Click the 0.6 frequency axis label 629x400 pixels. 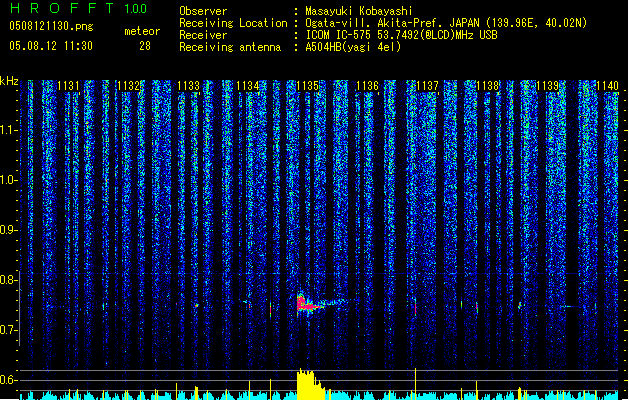pos(9,380)
